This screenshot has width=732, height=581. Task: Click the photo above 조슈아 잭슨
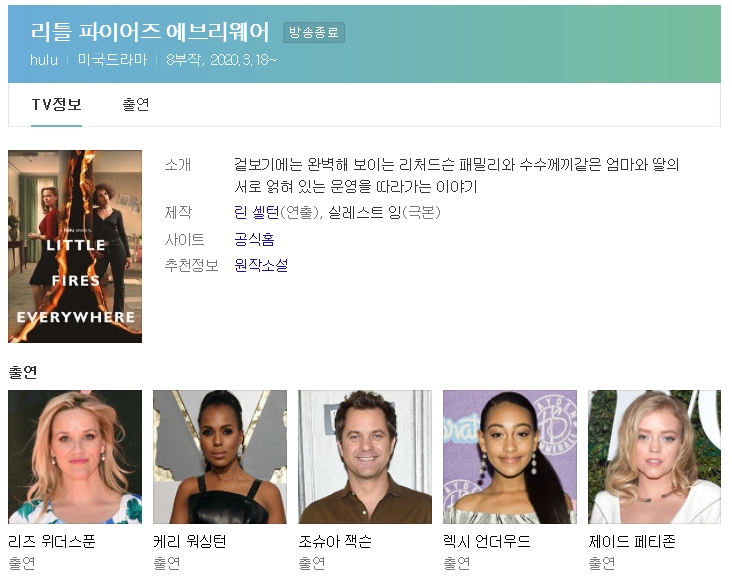click(365, 457)
